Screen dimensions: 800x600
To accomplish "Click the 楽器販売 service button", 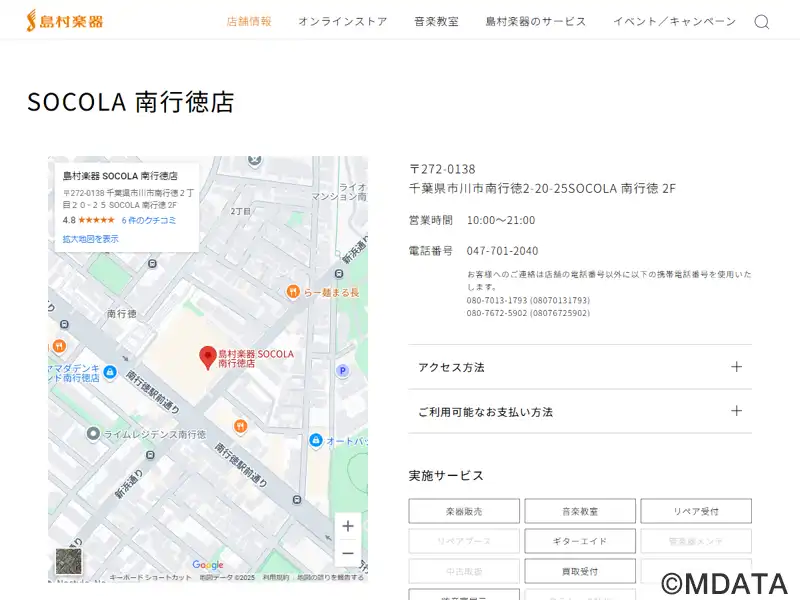I will [464, 511].
